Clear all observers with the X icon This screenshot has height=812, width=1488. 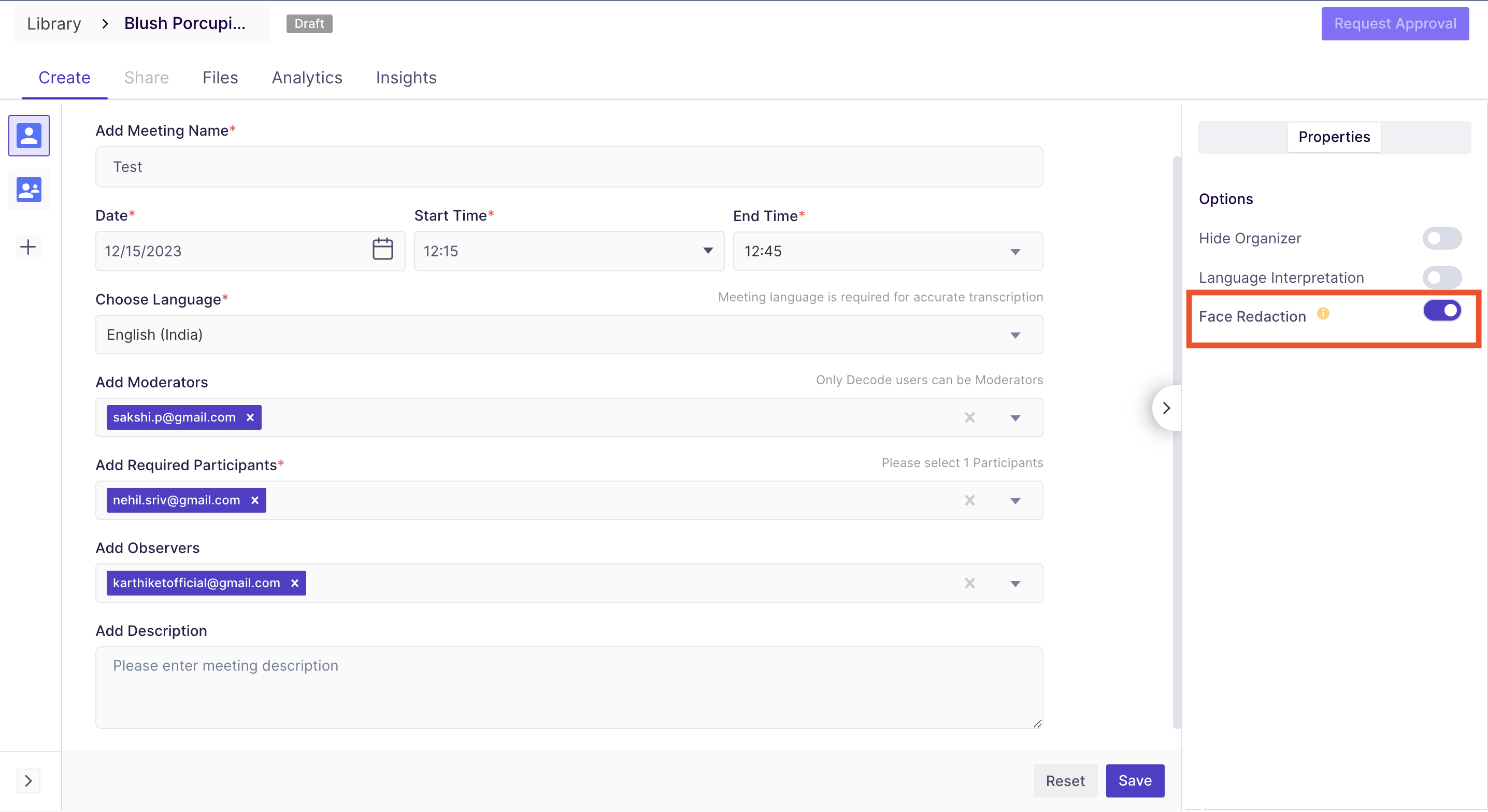[970, 583]
